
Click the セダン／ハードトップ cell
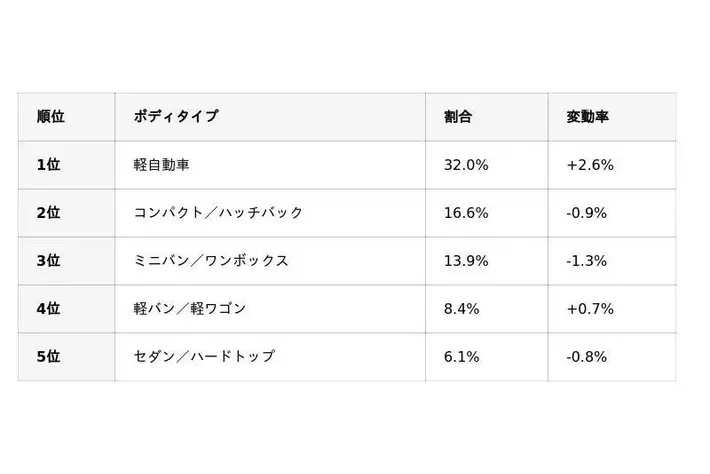pos(204,357)
